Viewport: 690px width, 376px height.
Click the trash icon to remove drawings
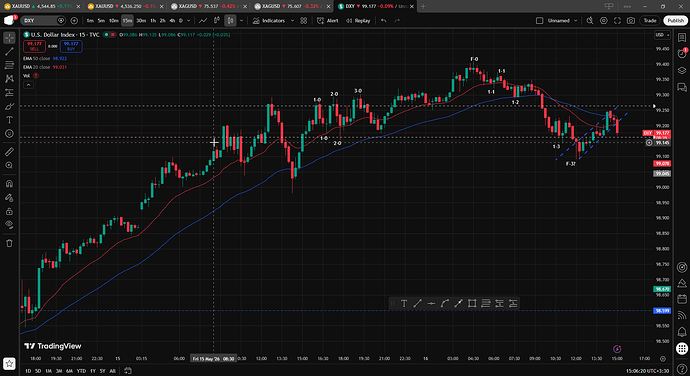[x=9, y=243]
